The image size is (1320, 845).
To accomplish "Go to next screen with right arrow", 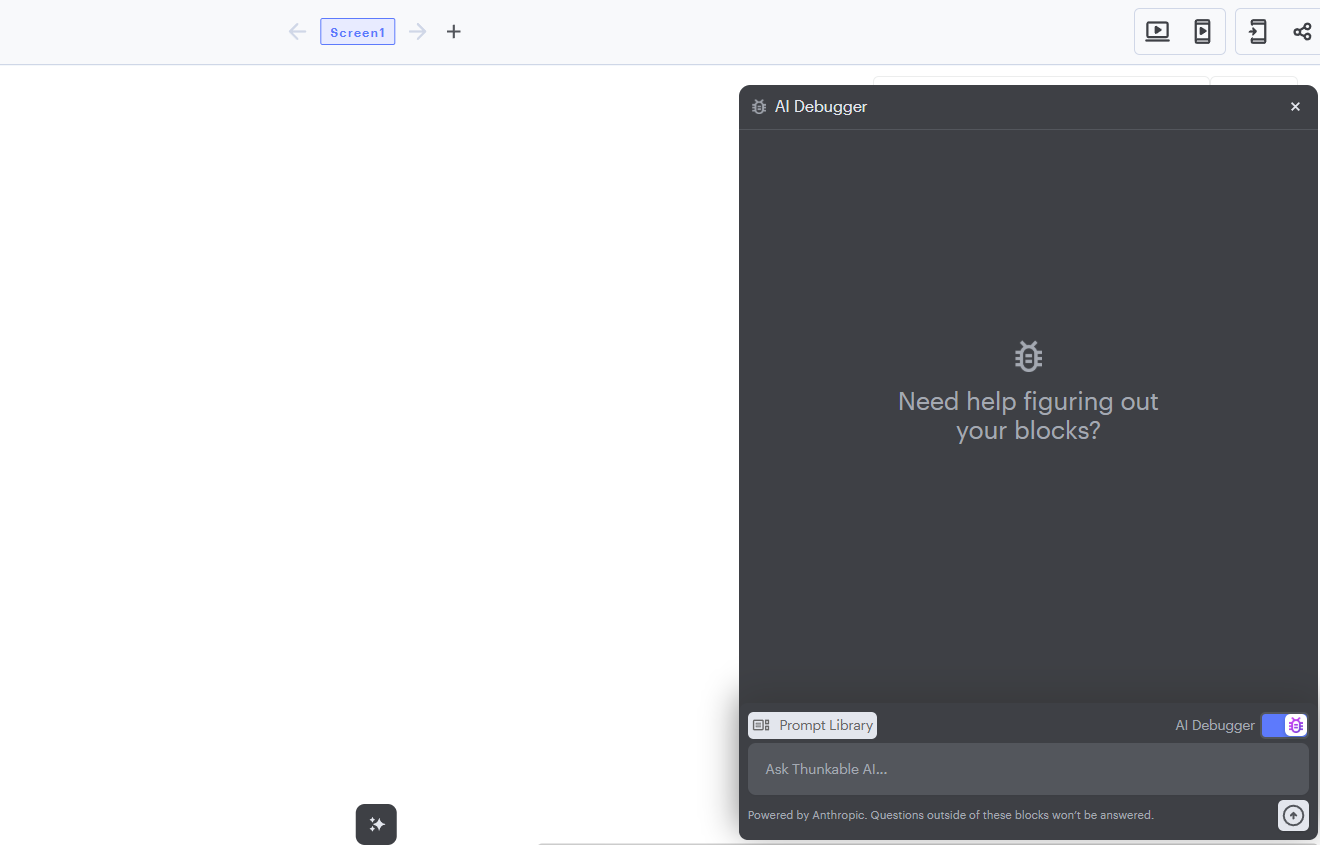I will (x=418, y=32).
